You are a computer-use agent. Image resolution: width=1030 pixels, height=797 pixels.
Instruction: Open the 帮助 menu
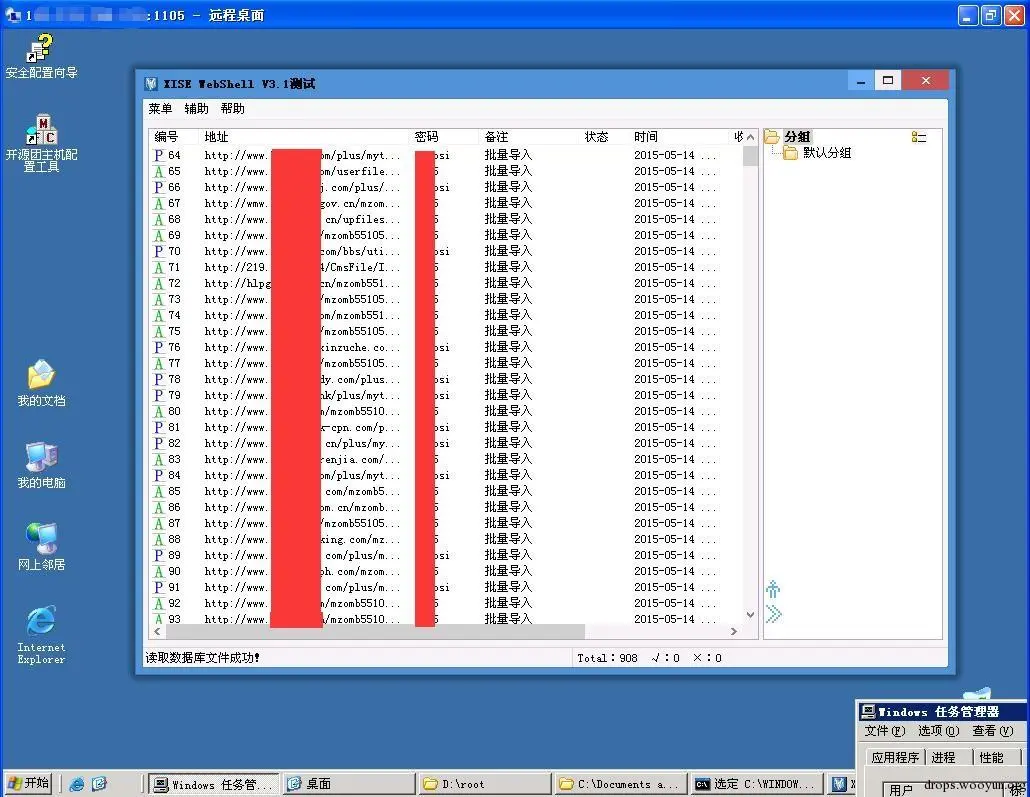[x=233, y=108]
